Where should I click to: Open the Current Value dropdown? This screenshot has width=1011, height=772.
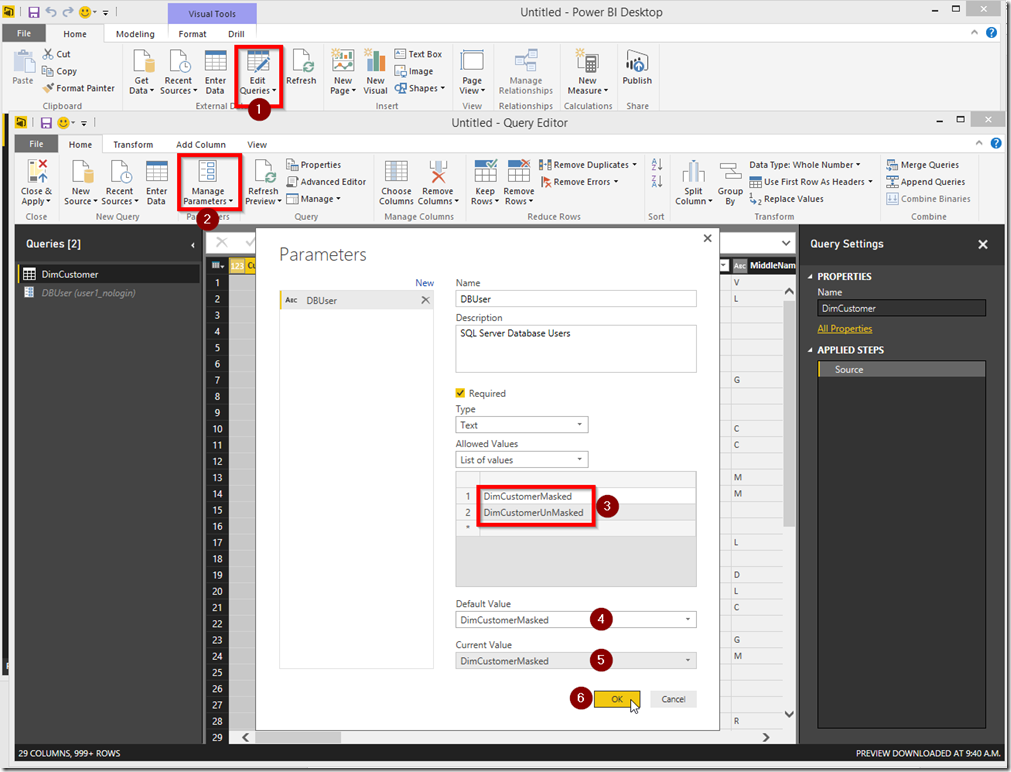point(576,660)
